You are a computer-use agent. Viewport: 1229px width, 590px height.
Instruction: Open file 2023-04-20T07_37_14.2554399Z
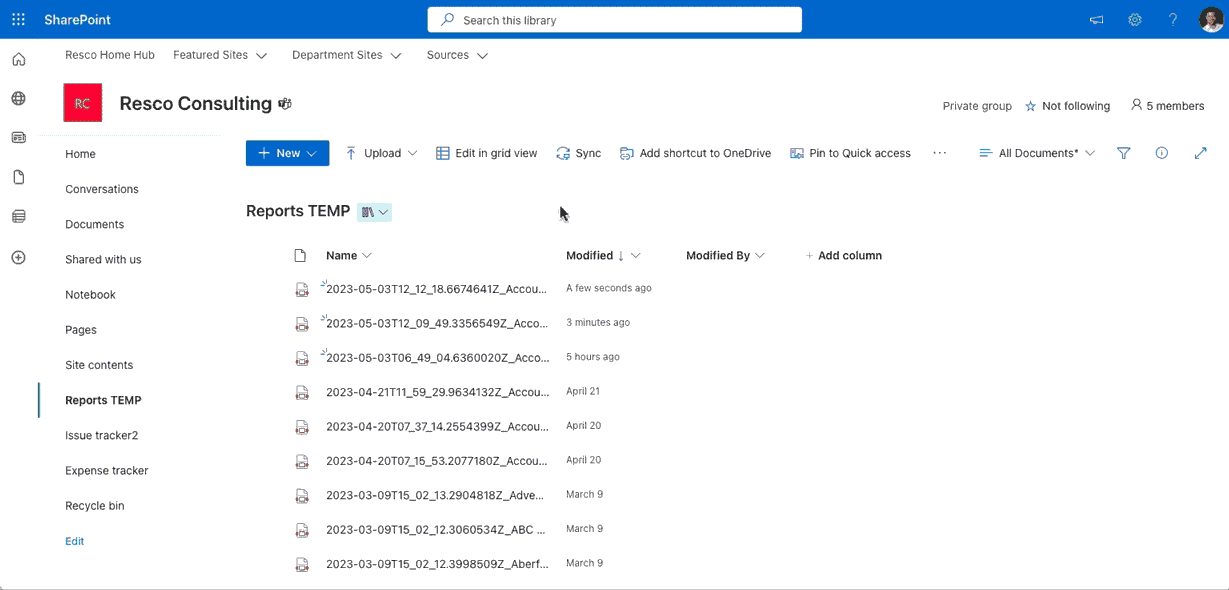click(437, 427)
